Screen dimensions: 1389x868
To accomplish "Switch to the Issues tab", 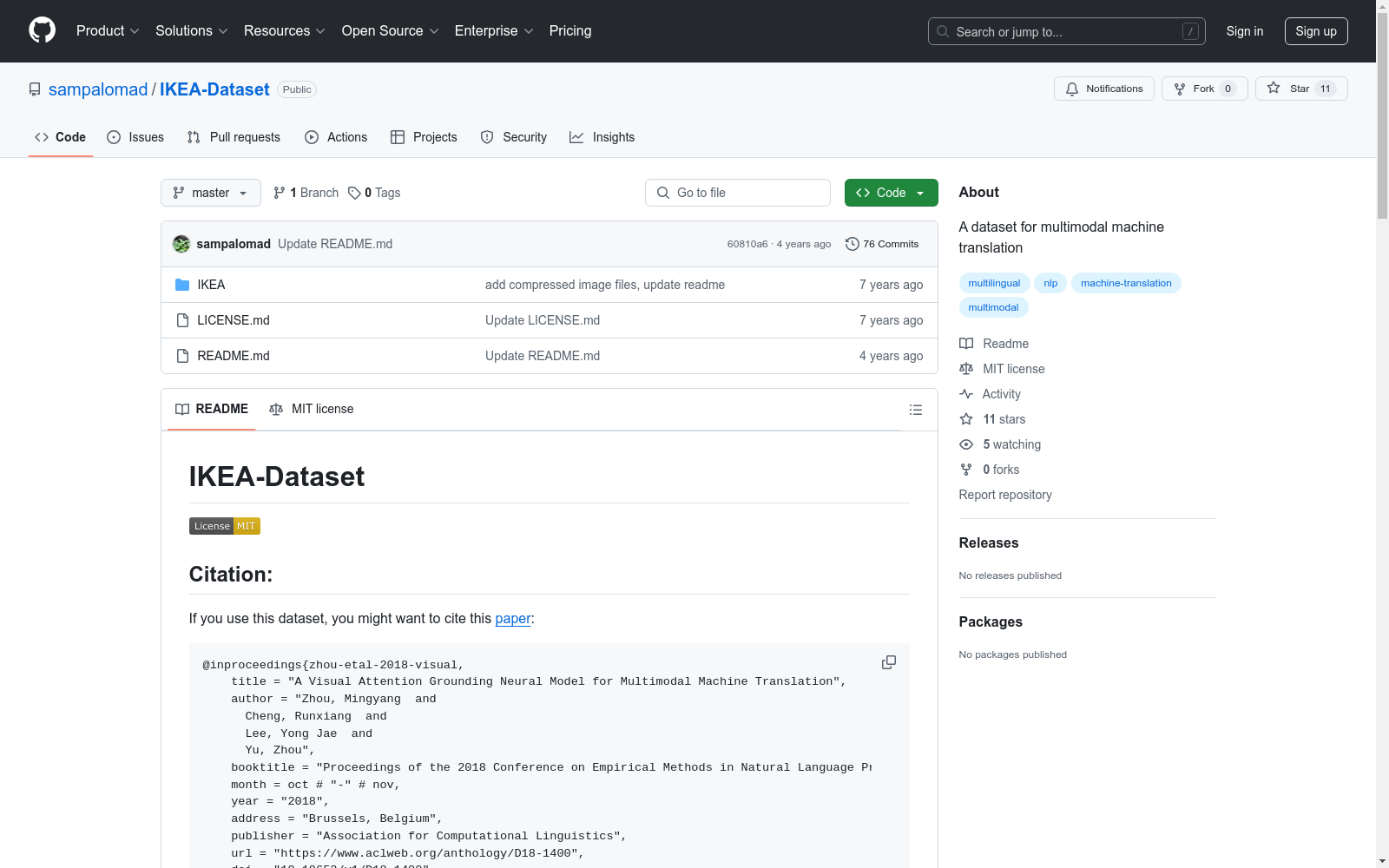I will coord(135,137).
